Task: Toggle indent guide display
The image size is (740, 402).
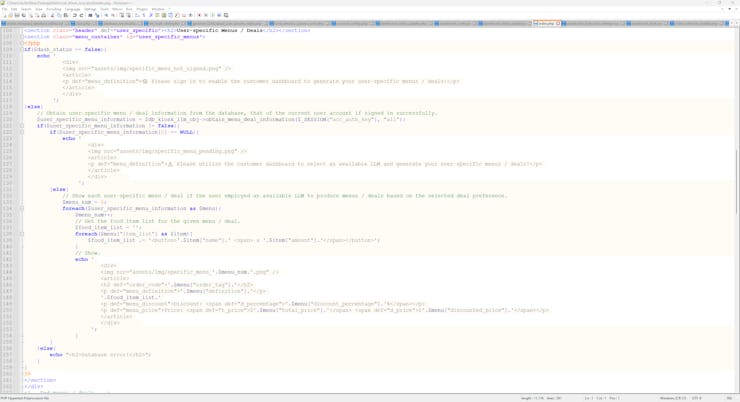Action: point(151,15)
